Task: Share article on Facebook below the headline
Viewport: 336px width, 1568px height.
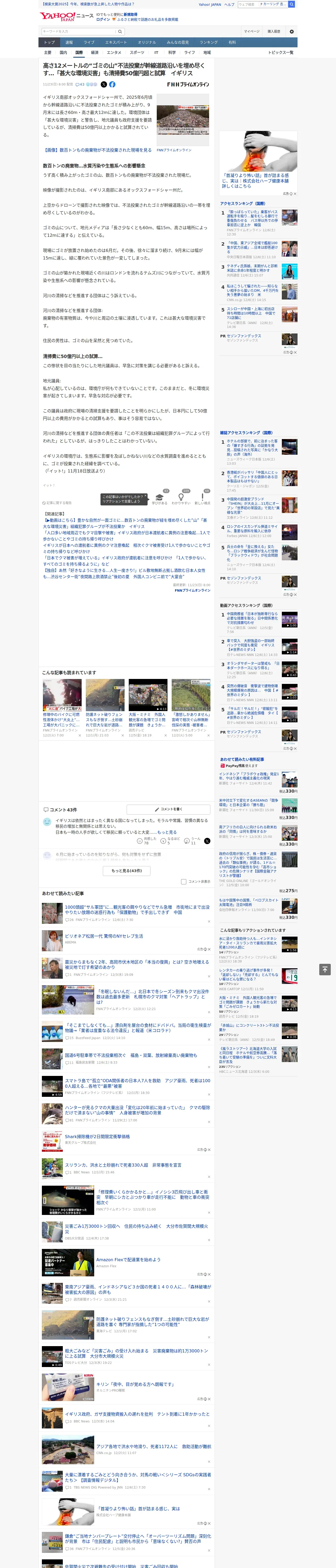Action: tap(112, 85)
